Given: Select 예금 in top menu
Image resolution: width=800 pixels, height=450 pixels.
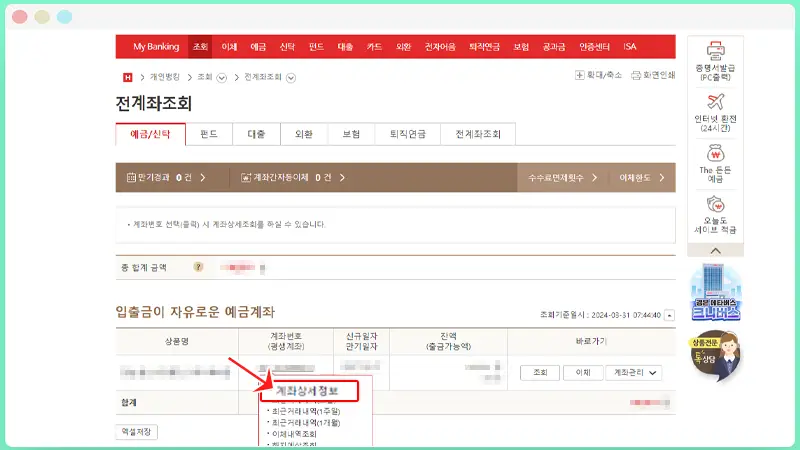Looking at the screenshot, I should point(258,46).
